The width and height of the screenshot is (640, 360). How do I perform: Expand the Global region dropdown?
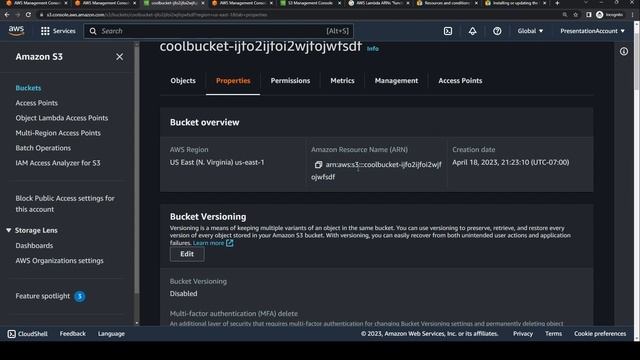pos(530,31)
